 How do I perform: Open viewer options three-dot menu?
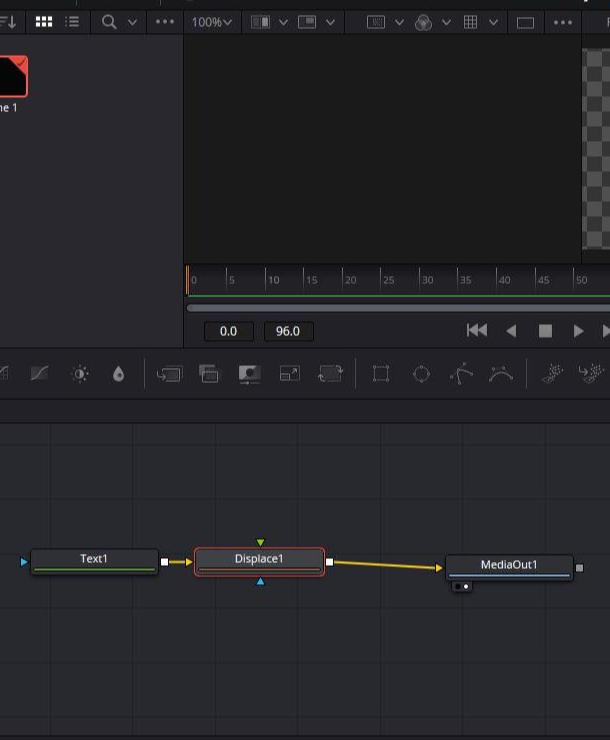pyautogui.click(x=562, y=22)
